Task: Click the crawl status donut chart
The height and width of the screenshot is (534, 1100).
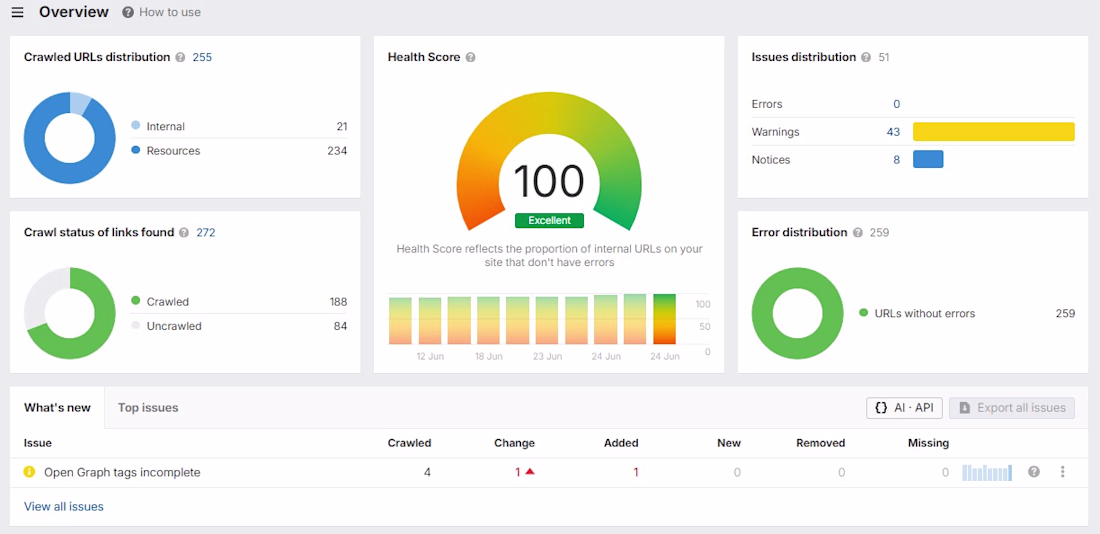Action: pyautogui.click(x=69, y=313)
